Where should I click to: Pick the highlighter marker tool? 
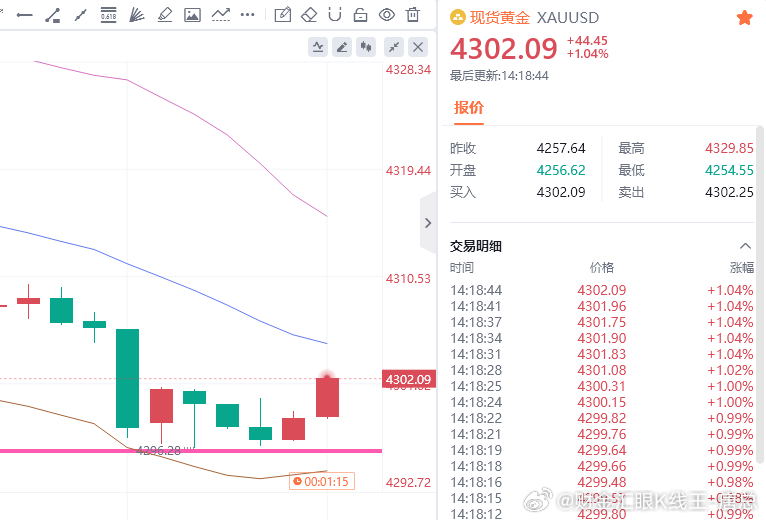click(x=165, y=15)
